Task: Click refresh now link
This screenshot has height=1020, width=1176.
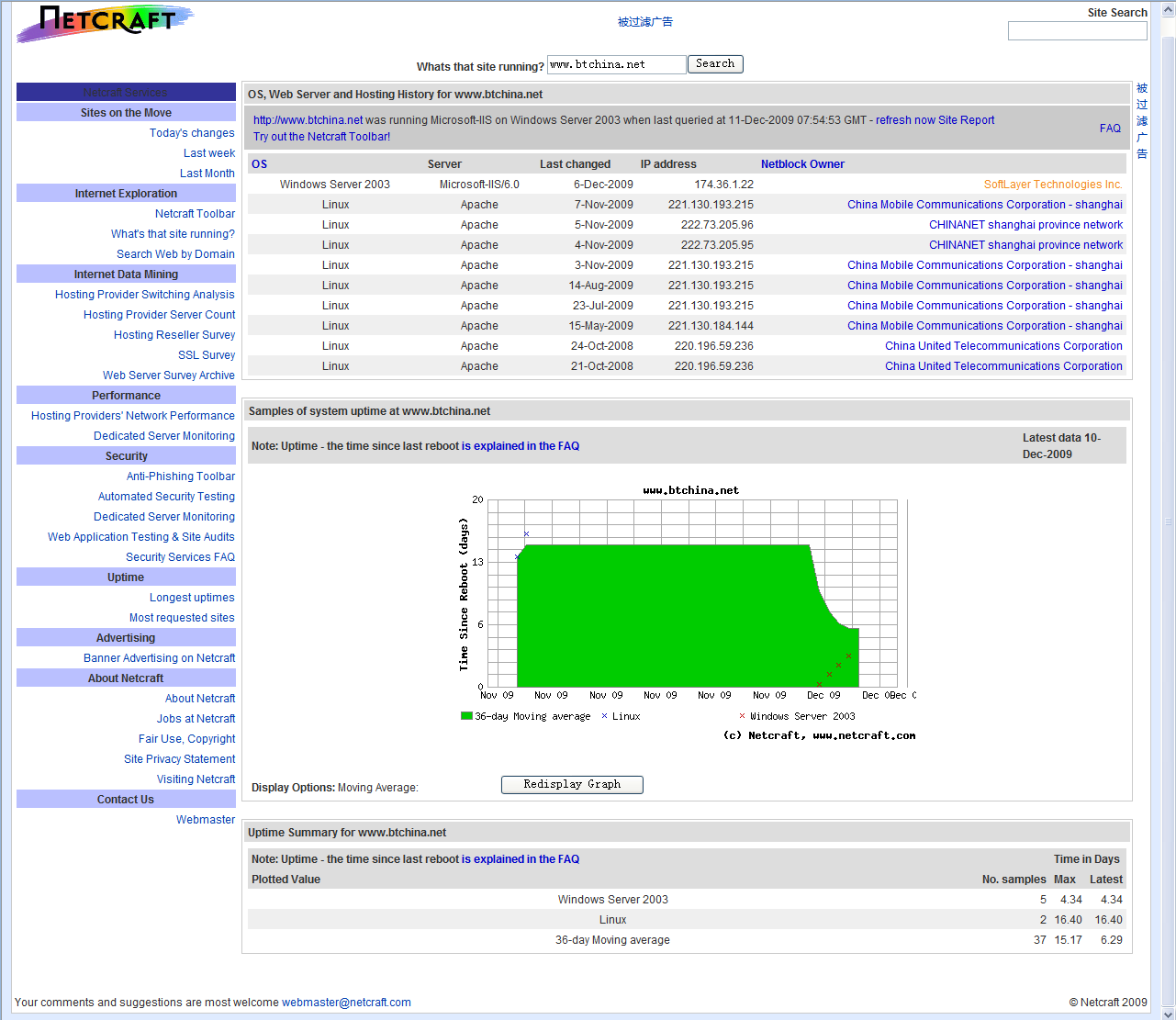Action: tap(905, 120)
